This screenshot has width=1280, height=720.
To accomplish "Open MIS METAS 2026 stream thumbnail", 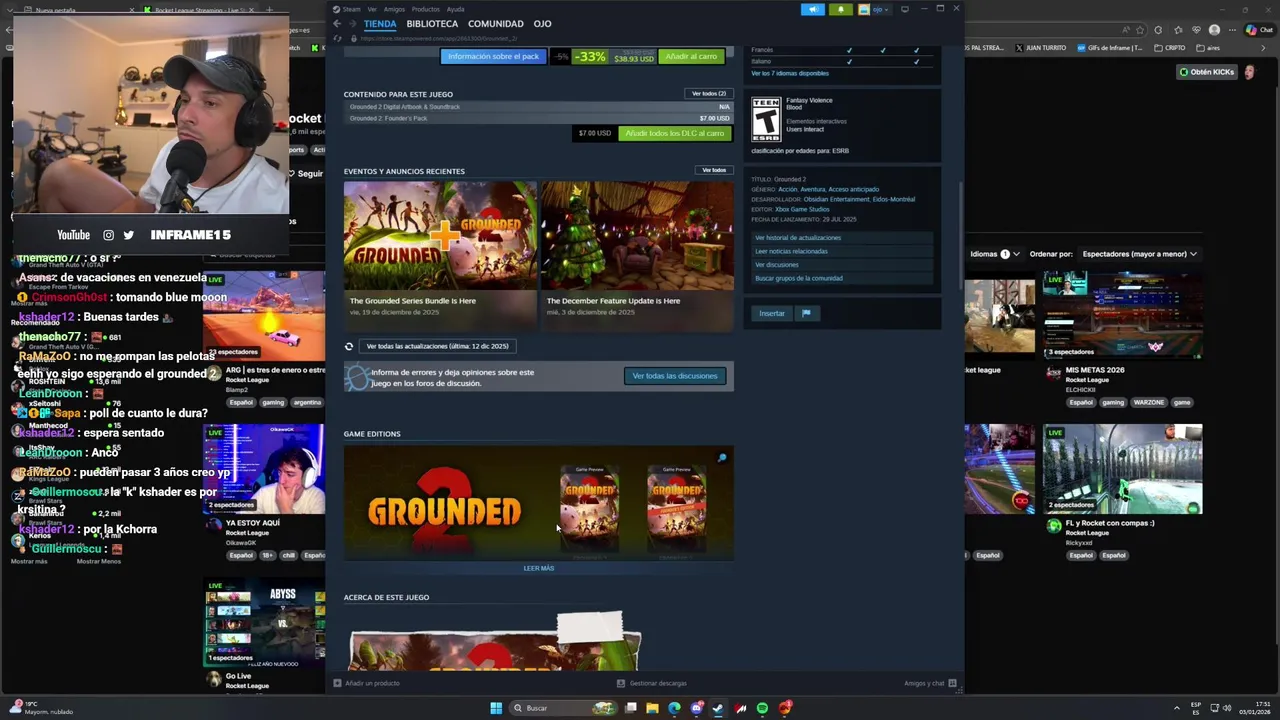I will click(1122, 315).
